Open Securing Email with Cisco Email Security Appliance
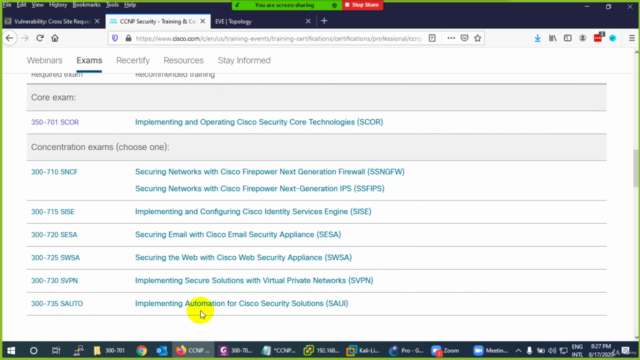 point(238,234)
